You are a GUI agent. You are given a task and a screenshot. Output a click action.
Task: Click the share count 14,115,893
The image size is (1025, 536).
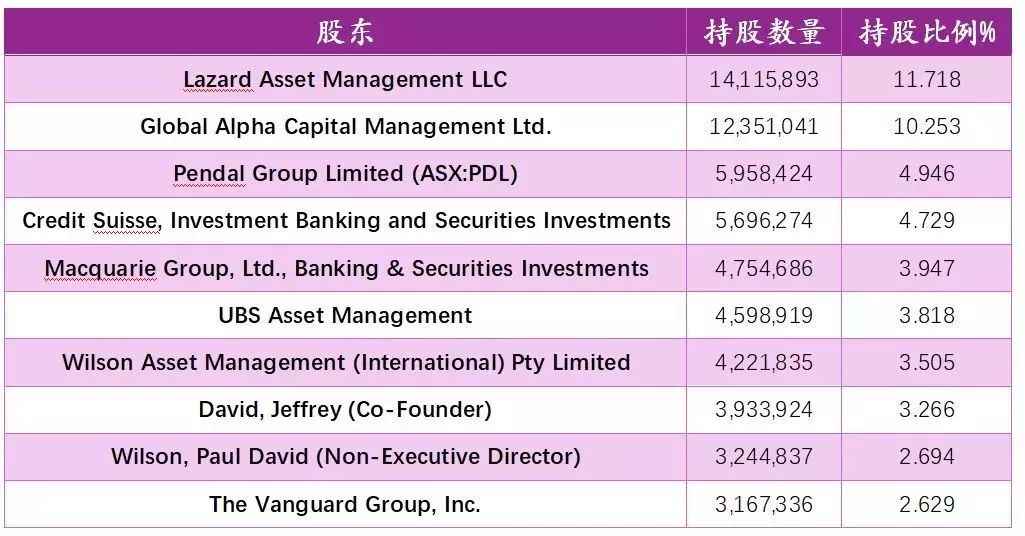[x=764, y=80]
